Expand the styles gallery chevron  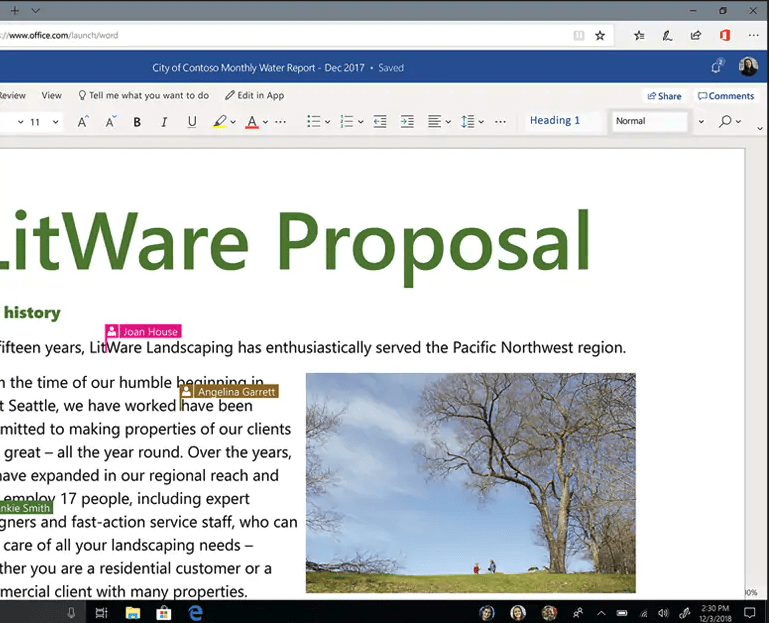pos(701,122)
